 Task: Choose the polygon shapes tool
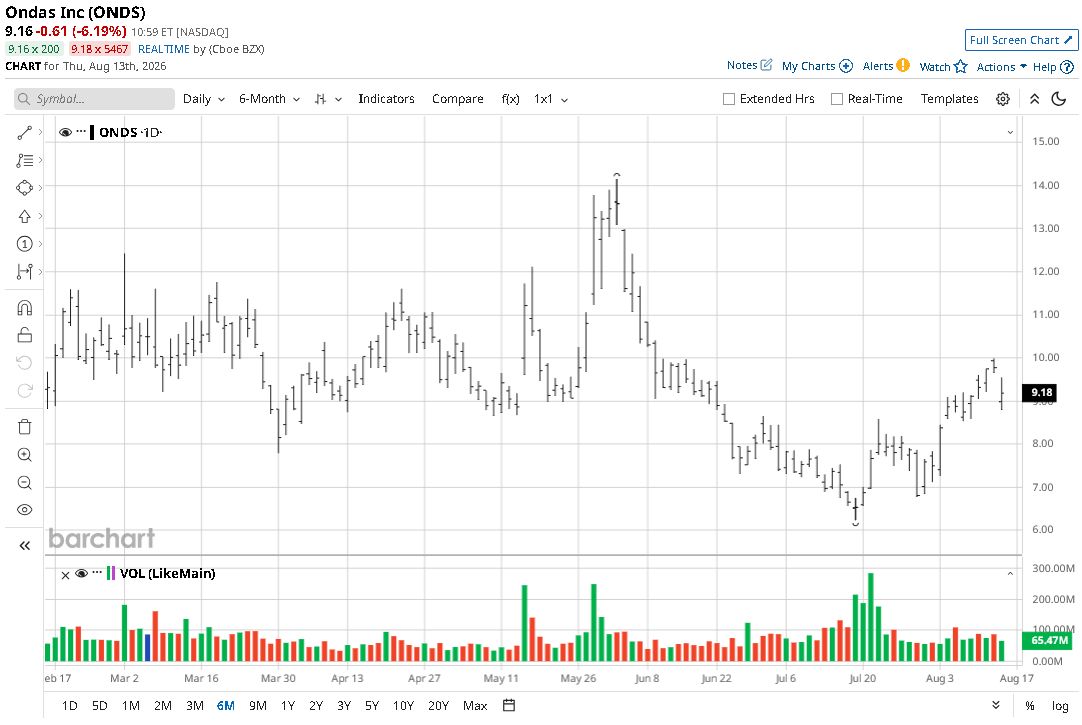click(x=24, y=188)
